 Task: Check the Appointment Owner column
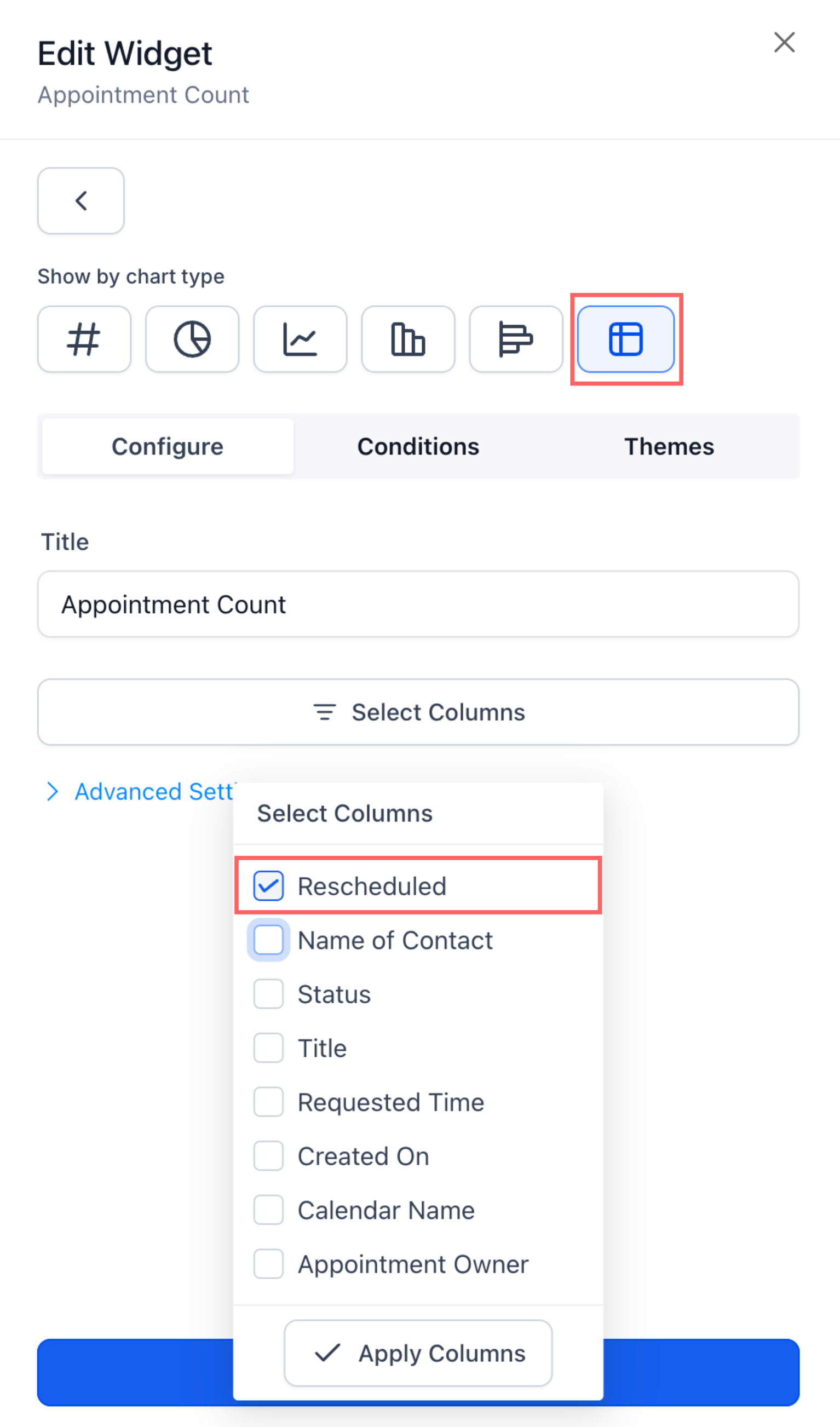268,1264
